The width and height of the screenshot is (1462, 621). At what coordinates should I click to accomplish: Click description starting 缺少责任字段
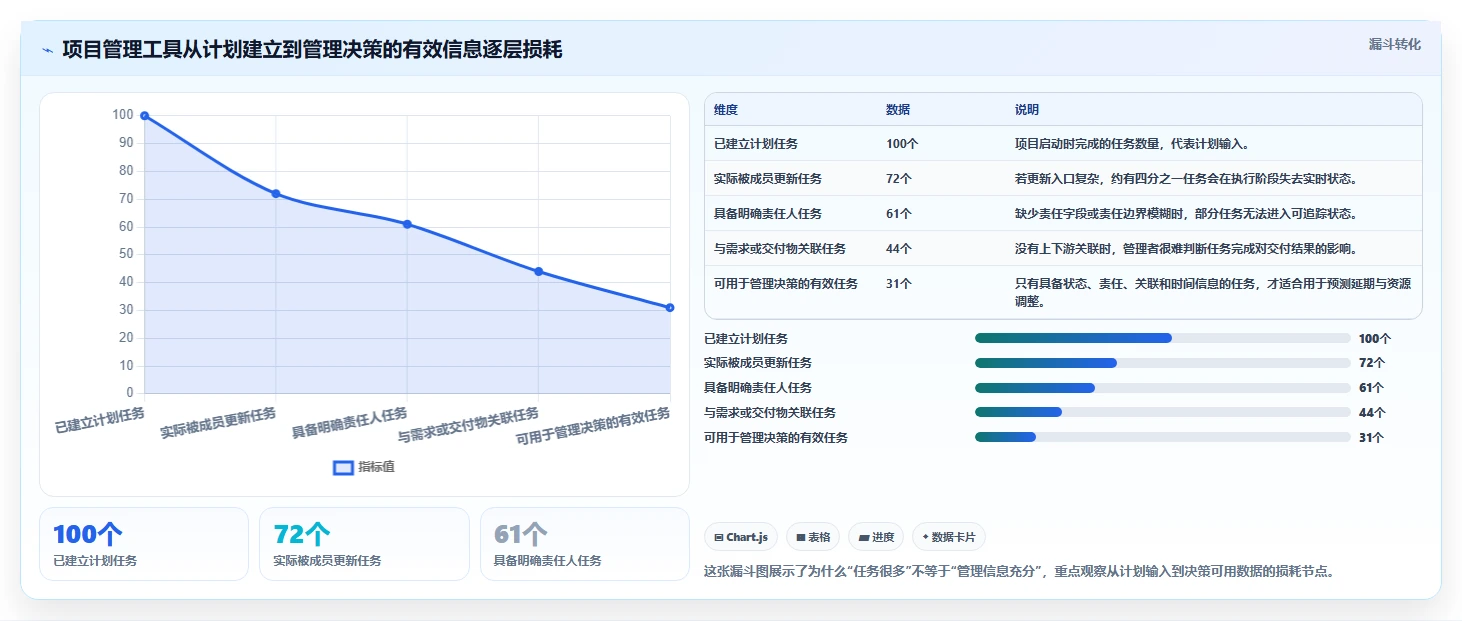1185,214
